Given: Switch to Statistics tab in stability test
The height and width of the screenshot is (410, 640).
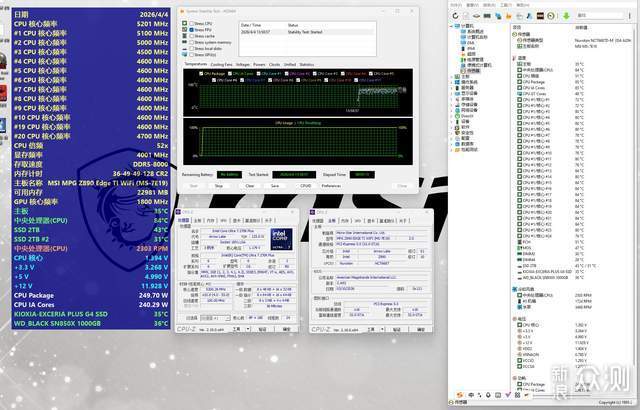Looking at the screenshot, I should 307,64.
